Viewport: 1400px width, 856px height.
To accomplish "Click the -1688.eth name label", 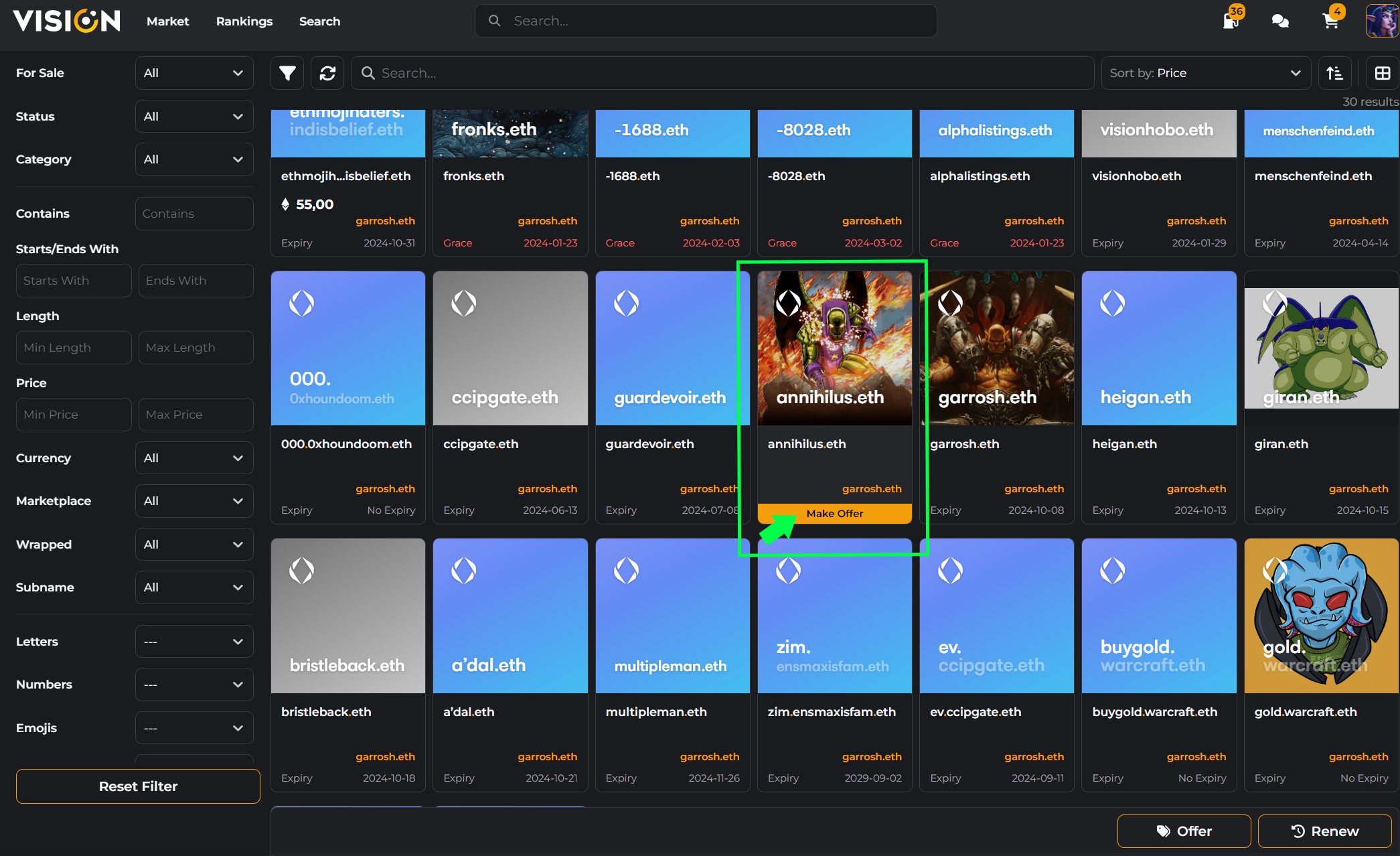I will (x=633, y=176).
